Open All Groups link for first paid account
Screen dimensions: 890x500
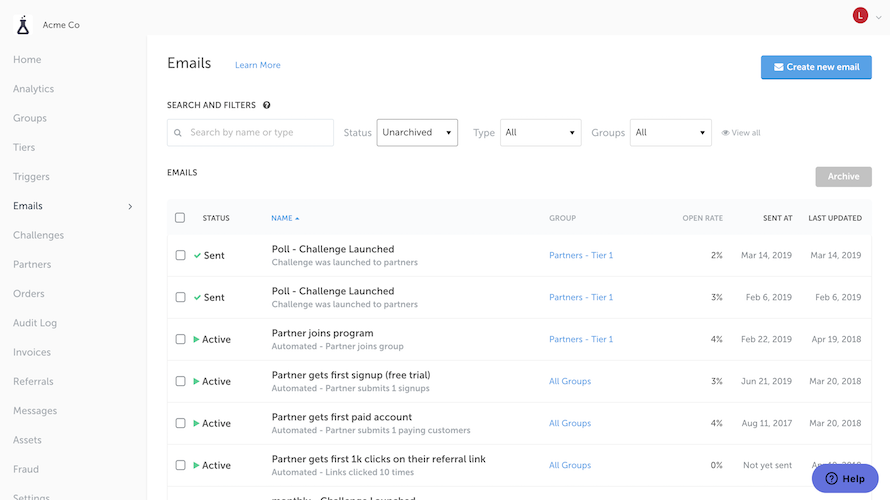coord(570,423)
